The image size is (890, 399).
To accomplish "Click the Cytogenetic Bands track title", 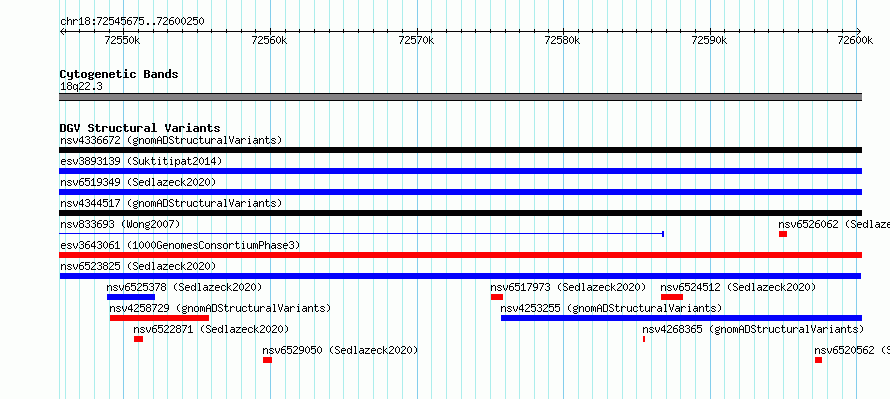I will (x=119, y=74).
